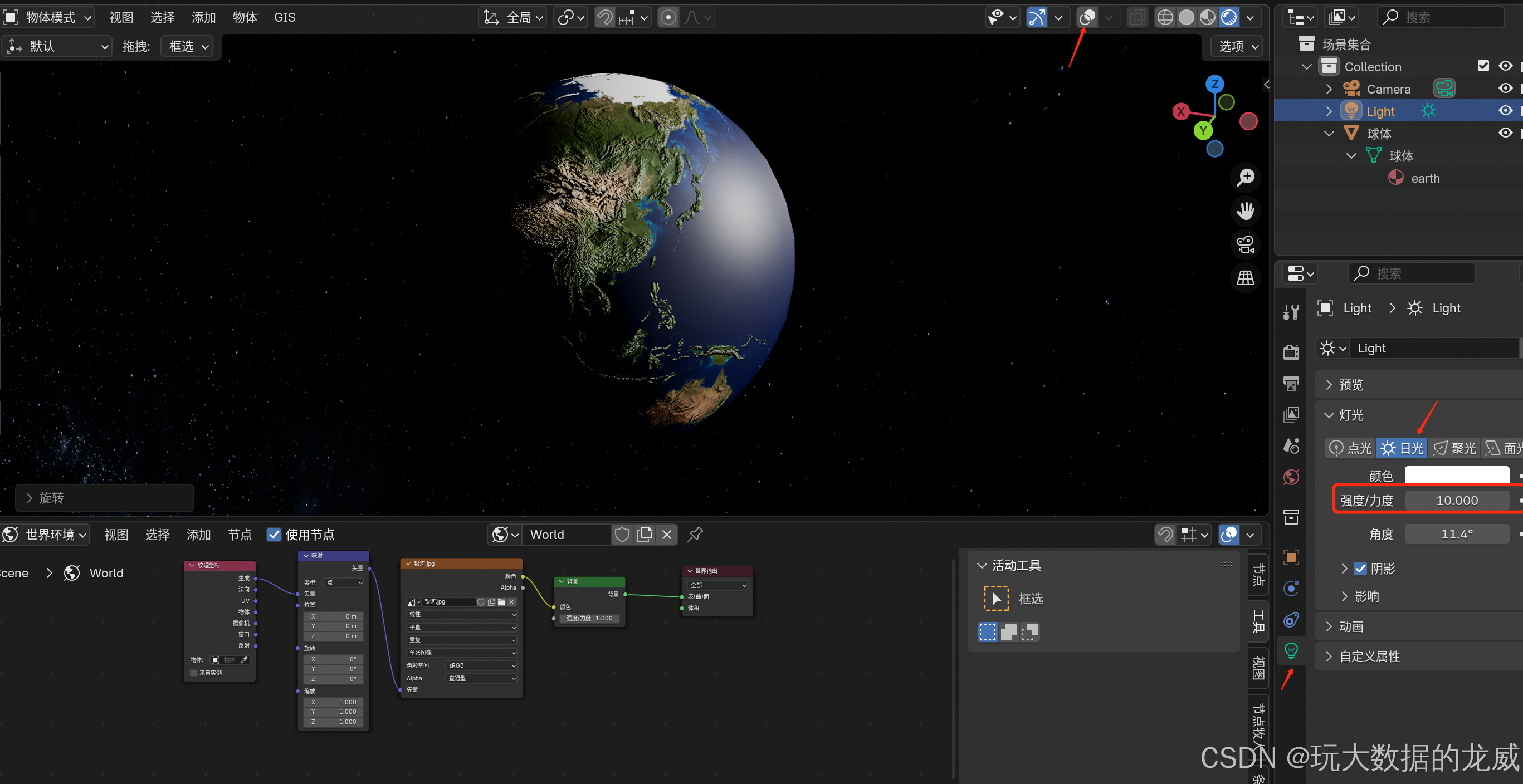Select the 点光 point light type

(1350, 448)
